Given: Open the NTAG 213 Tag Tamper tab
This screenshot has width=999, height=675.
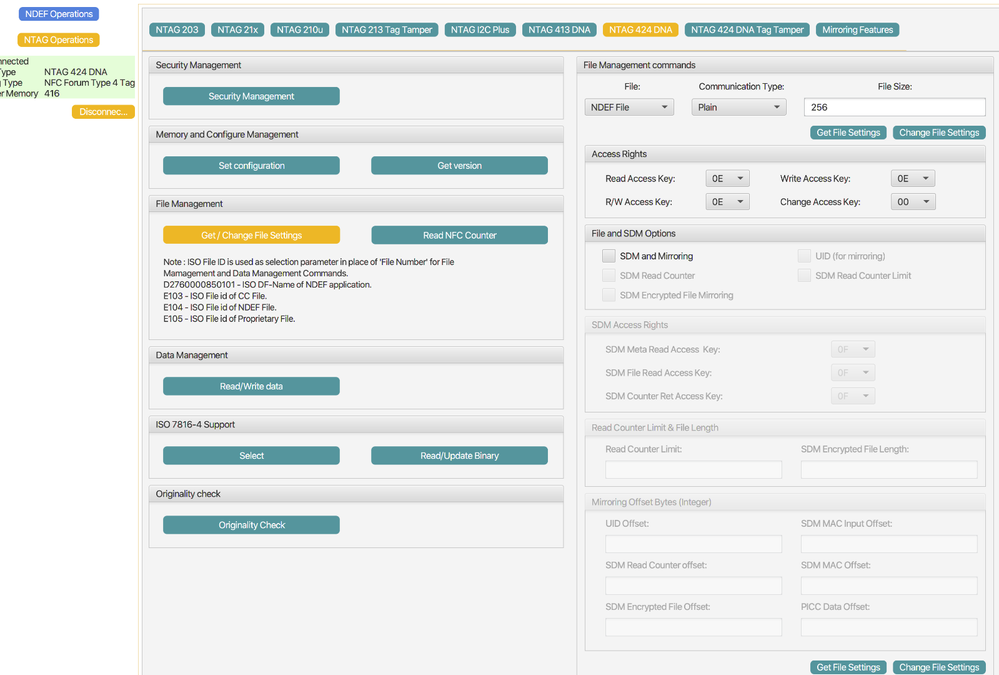Looking at the screenshot, I should pos(387,30).
